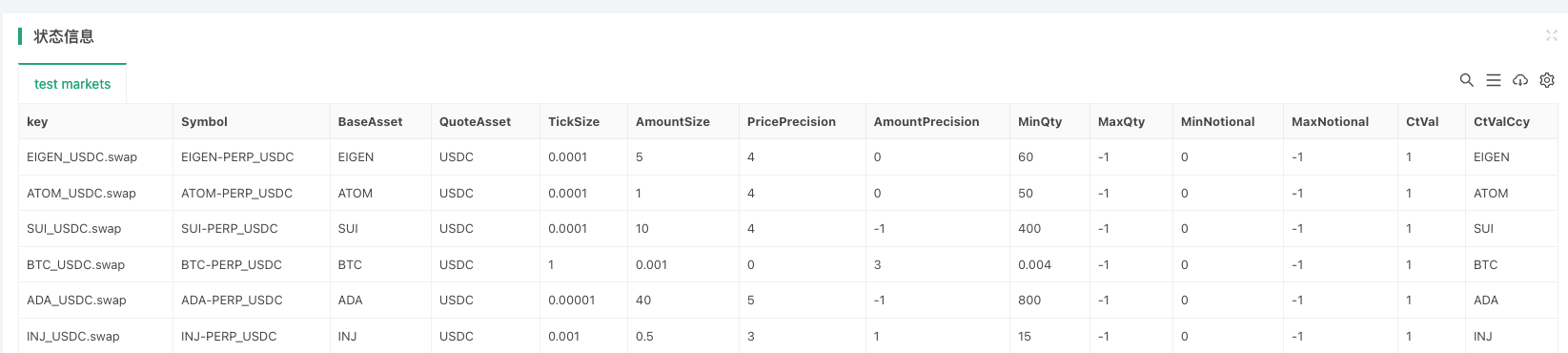
Task: Click the CtValCcy column header
Action: pyautogui.click(x=1501, y=121)
